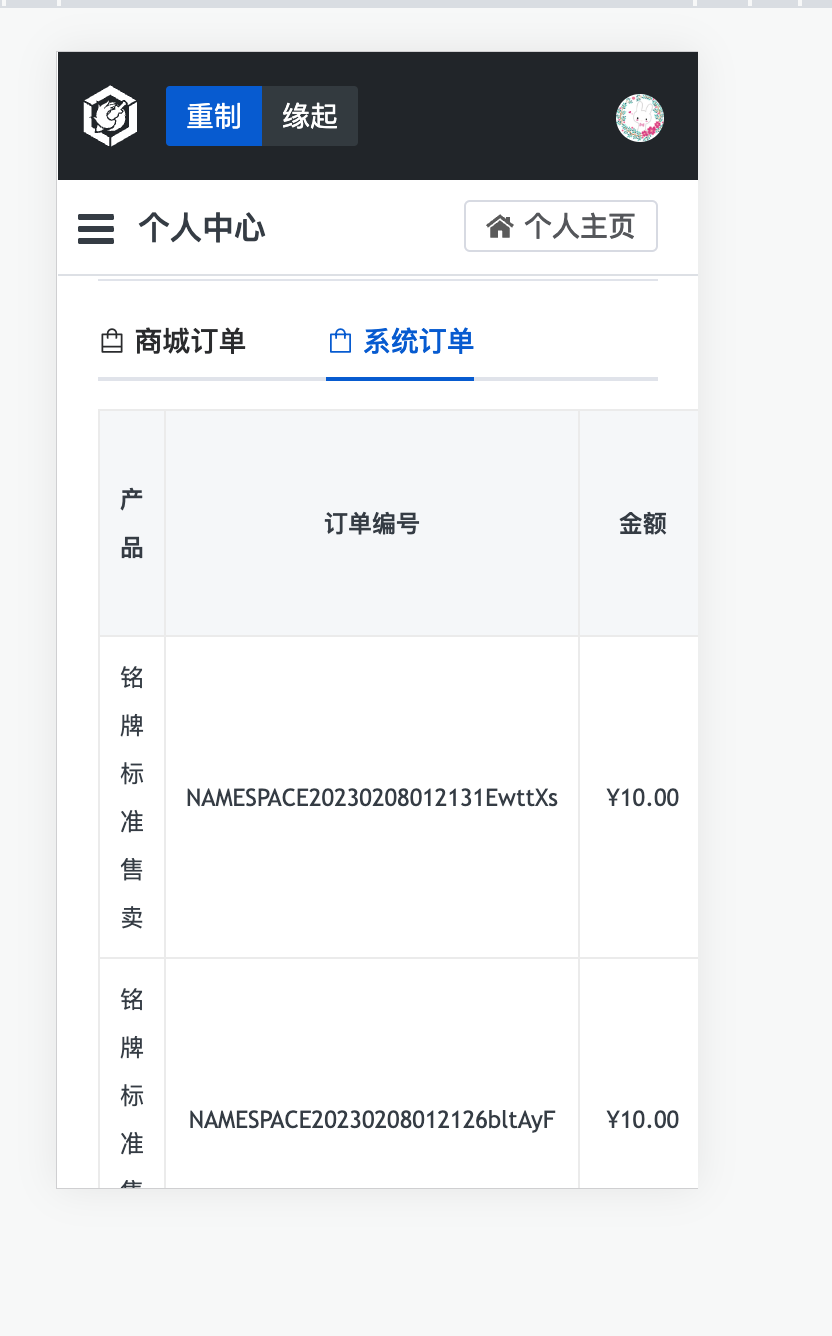Click the hexagon site logo

(110, 116)
